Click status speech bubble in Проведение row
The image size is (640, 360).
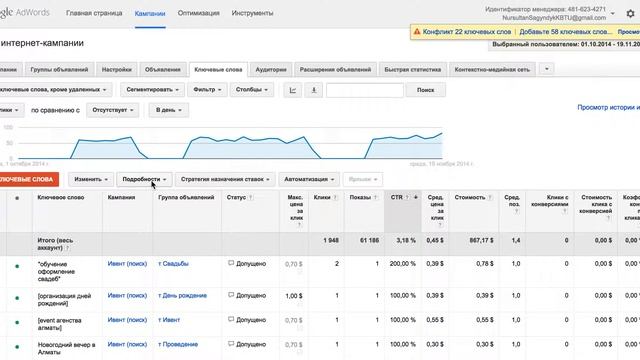[231, 344]
